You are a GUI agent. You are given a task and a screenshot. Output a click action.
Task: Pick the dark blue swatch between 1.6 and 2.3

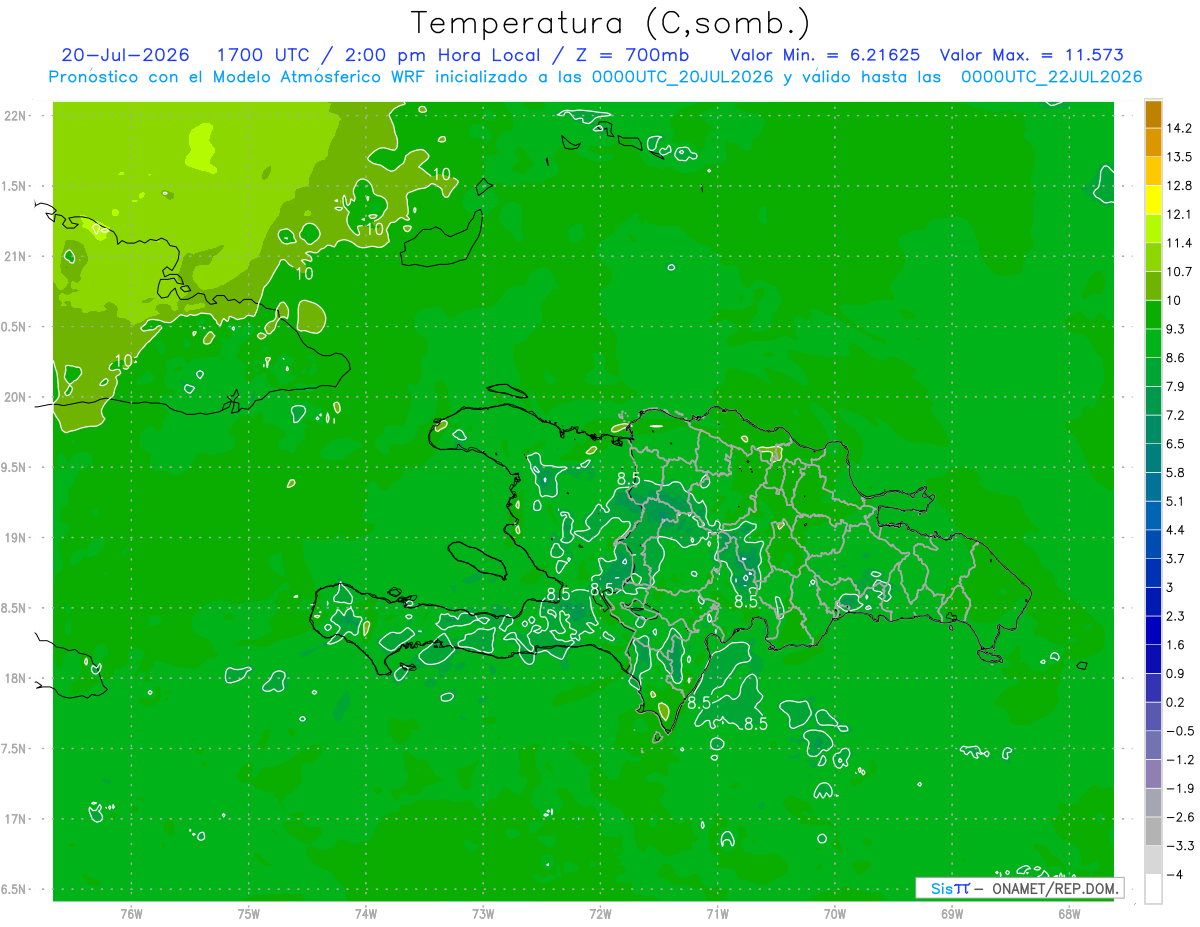pyautogui.click(x=1153, y=630)
